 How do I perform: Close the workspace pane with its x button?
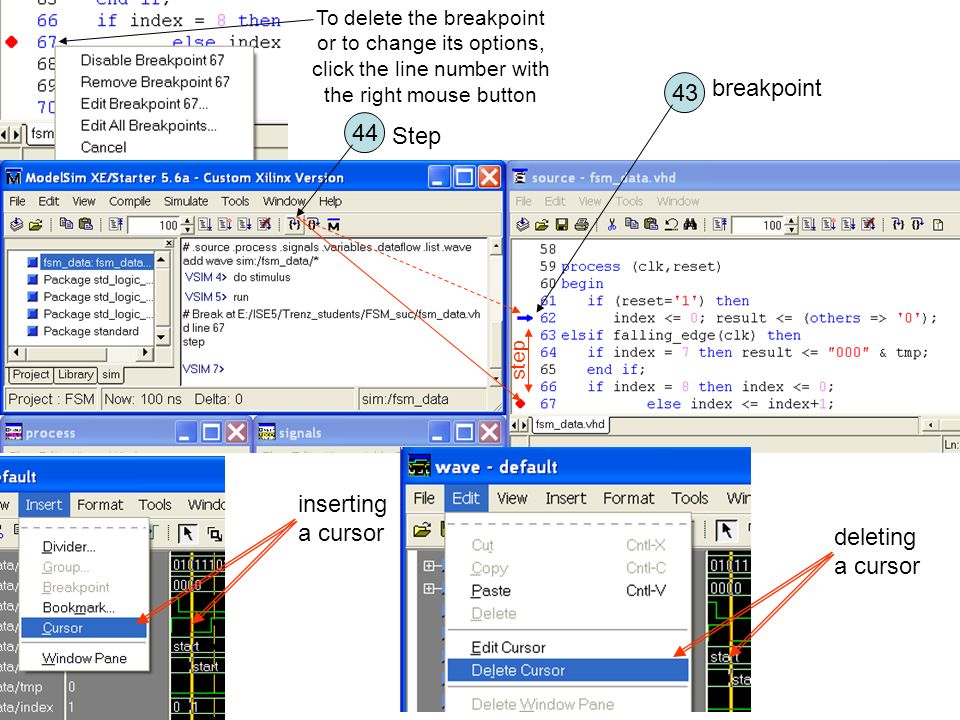point(170,243)
